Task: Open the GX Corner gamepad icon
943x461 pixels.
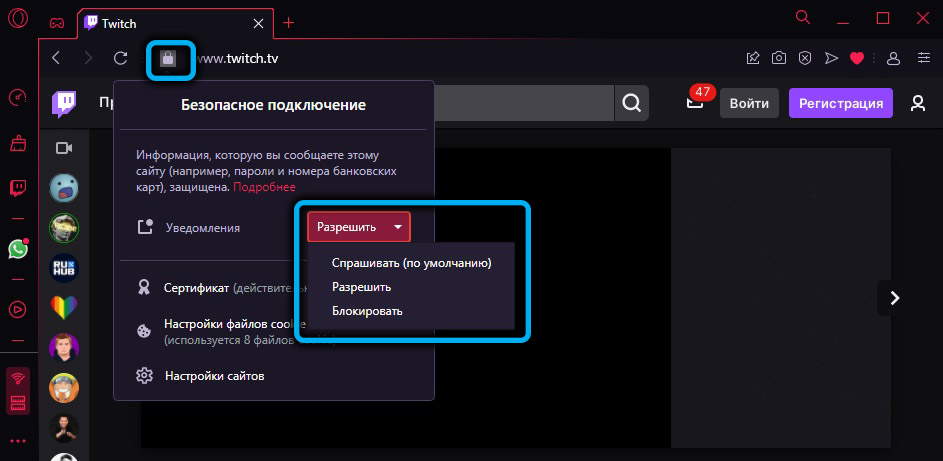Action: pos(58,22)
